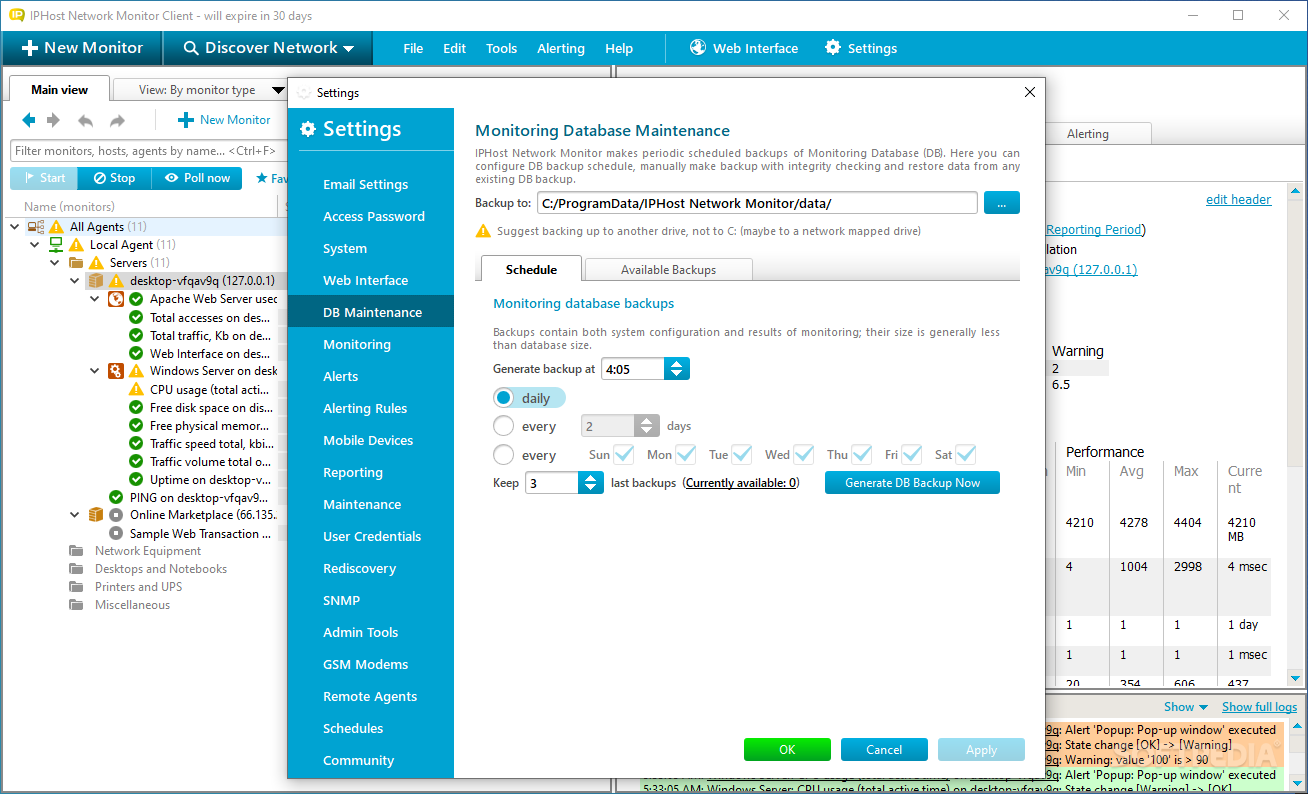Click the Generate DB Backup Now button
Viewport: 1308px width, 794px height.
(912, 483)
